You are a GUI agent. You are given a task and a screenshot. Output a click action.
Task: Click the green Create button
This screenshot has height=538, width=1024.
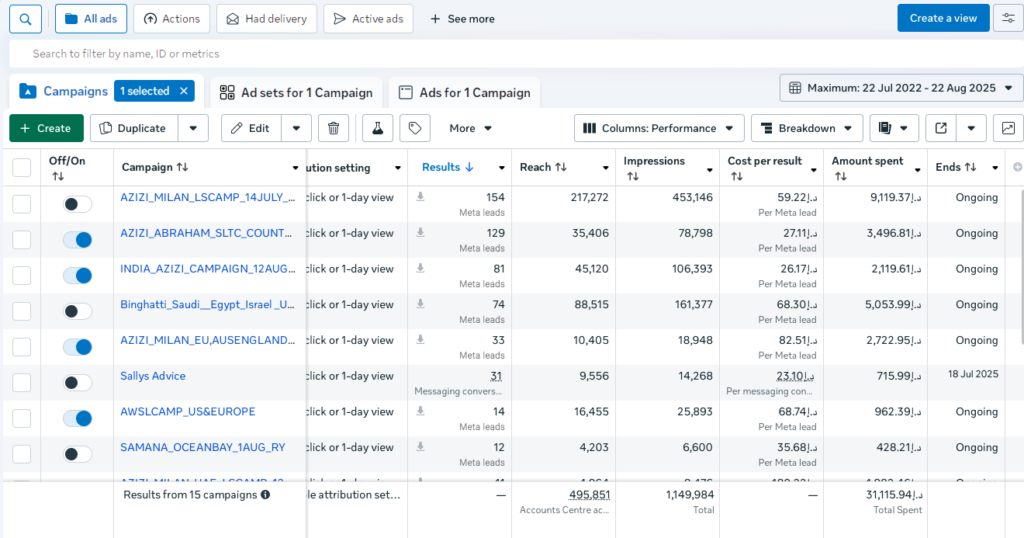[x=46, y=128]
